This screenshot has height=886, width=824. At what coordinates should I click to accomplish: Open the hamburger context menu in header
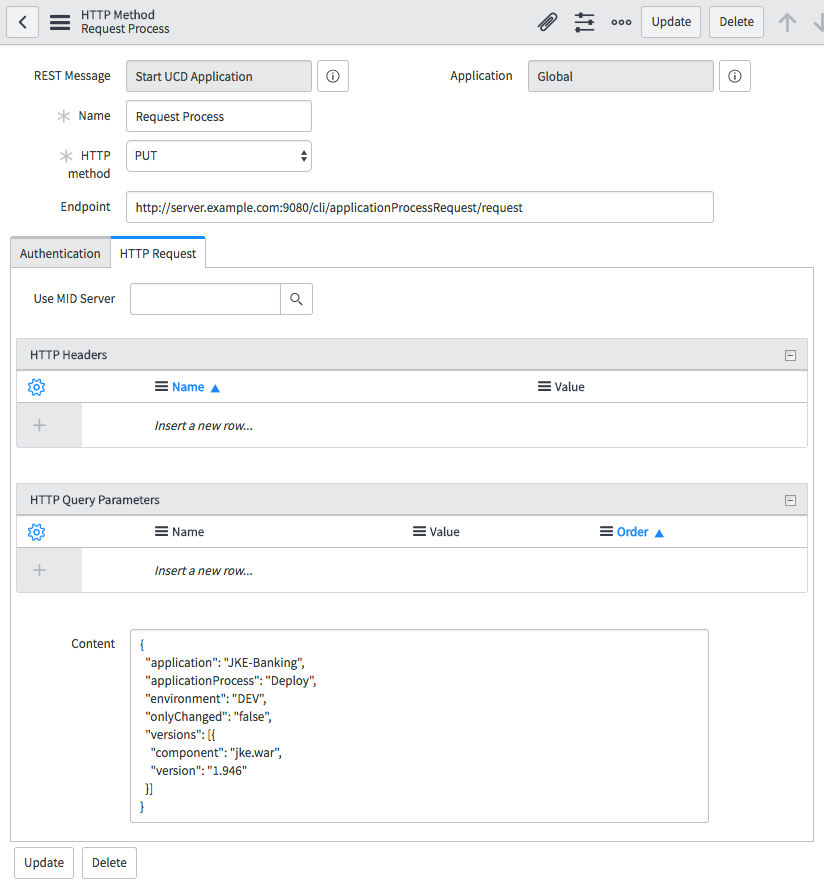pos(60,22)
